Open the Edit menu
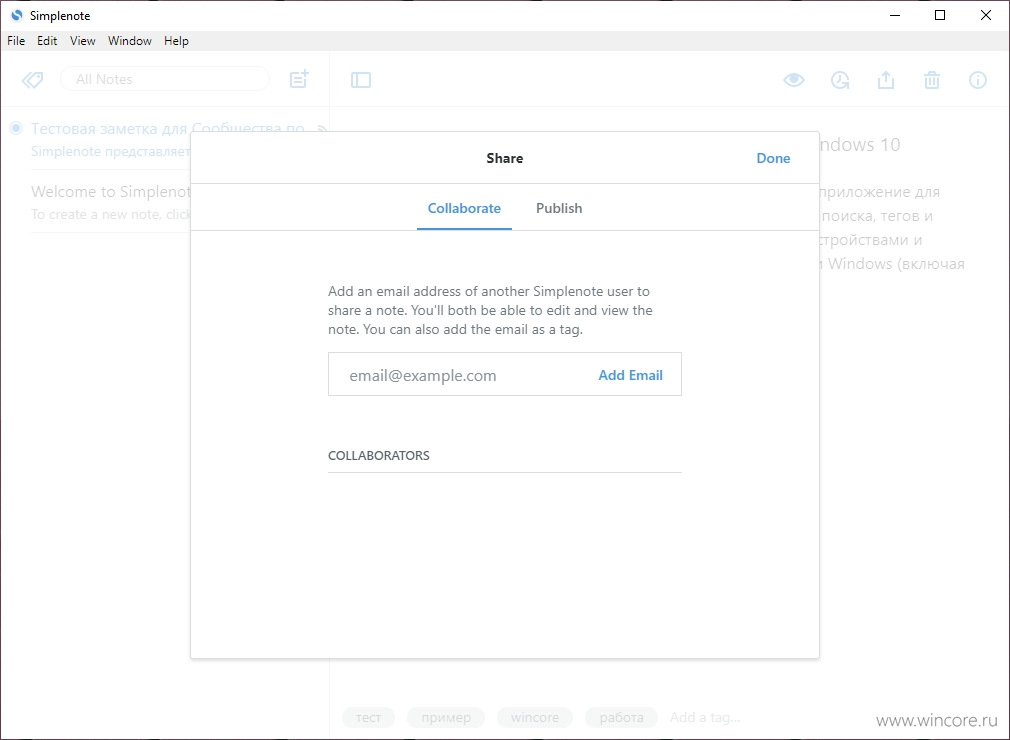1010x740 pixels. [47, 41]
